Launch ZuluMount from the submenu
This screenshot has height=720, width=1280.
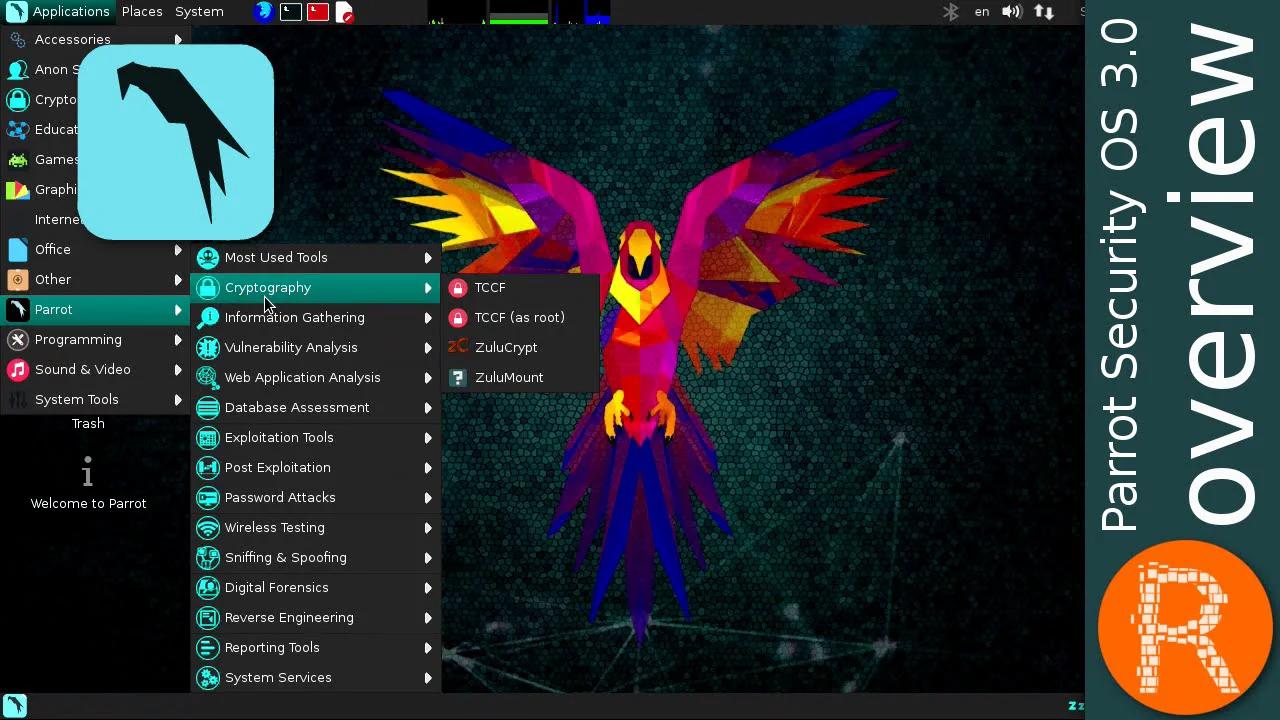tap(509, 378)
